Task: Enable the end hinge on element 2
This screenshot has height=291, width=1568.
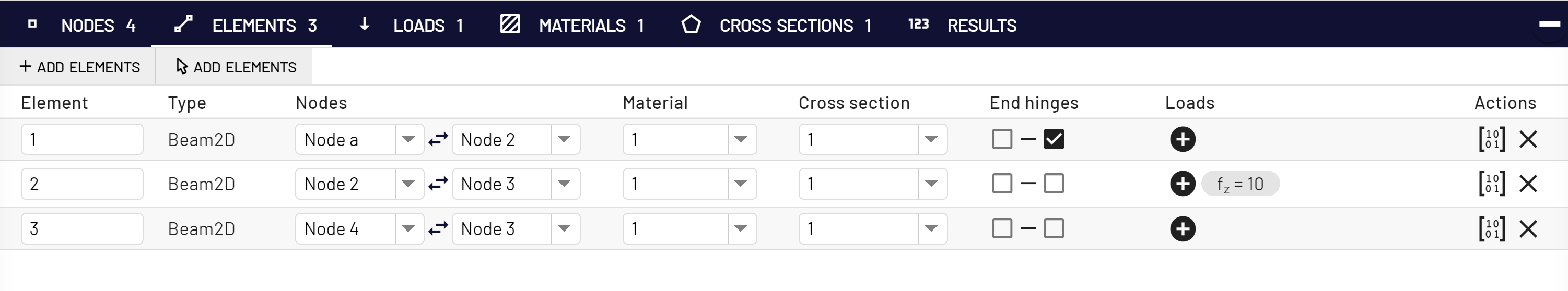Action: coord(1054,184)
